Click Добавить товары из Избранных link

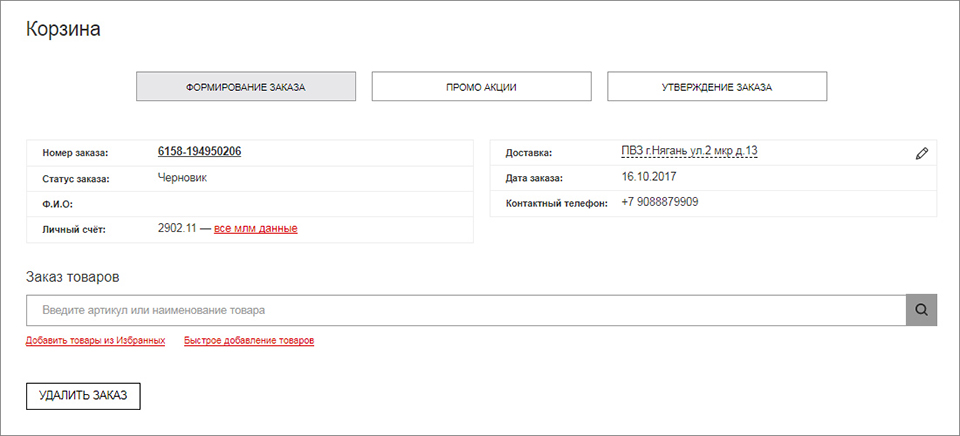point(96,340)
